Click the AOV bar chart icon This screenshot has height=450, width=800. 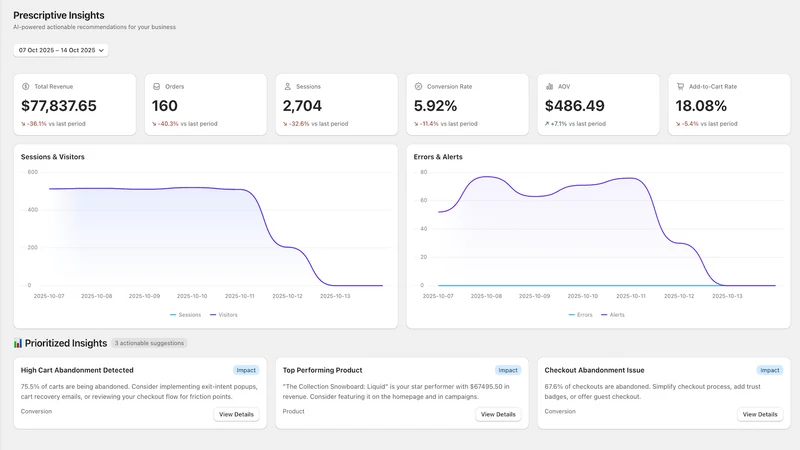click(549, 87)
